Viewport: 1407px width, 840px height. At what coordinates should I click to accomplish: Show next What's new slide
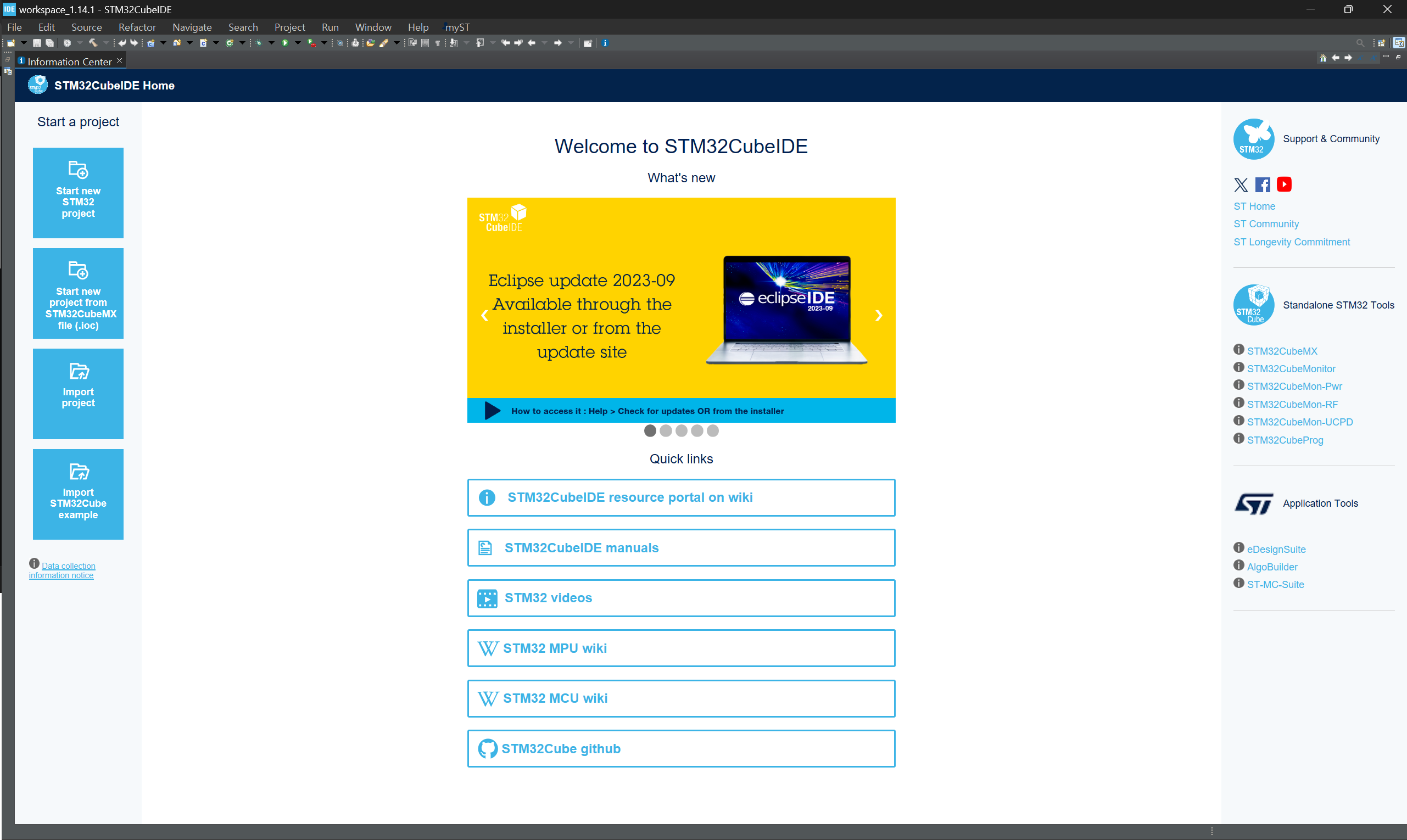(x=879, y=315)
